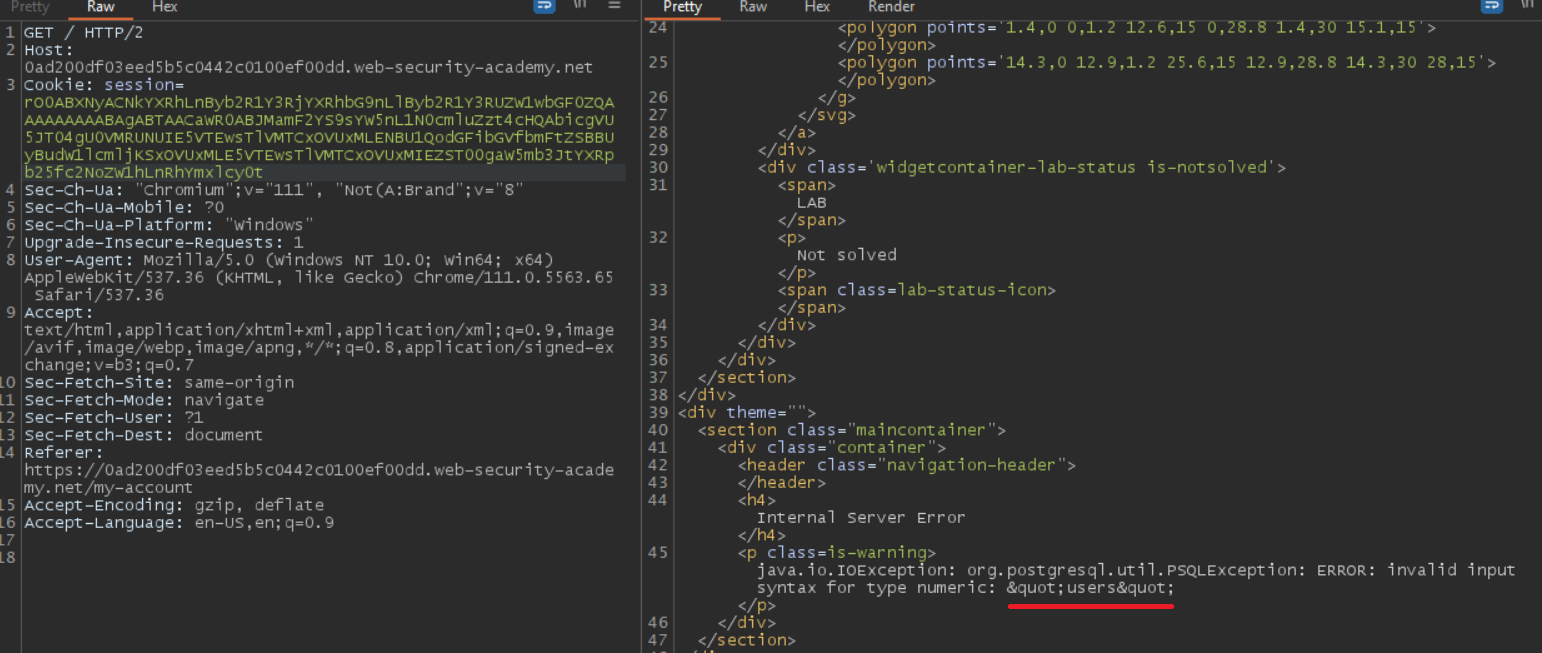Click the p class=is-warning line

coord(837,552)
